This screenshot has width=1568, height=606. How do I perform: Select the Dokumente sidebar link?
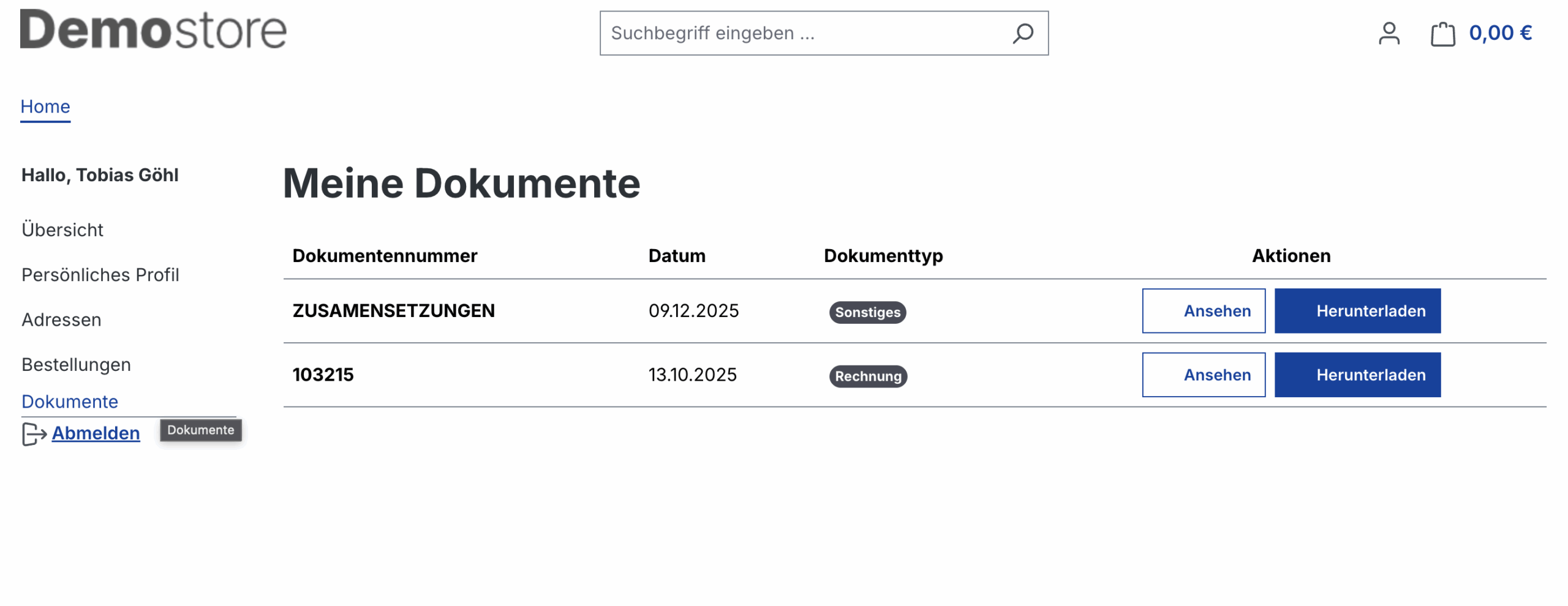tap(70, 402)
